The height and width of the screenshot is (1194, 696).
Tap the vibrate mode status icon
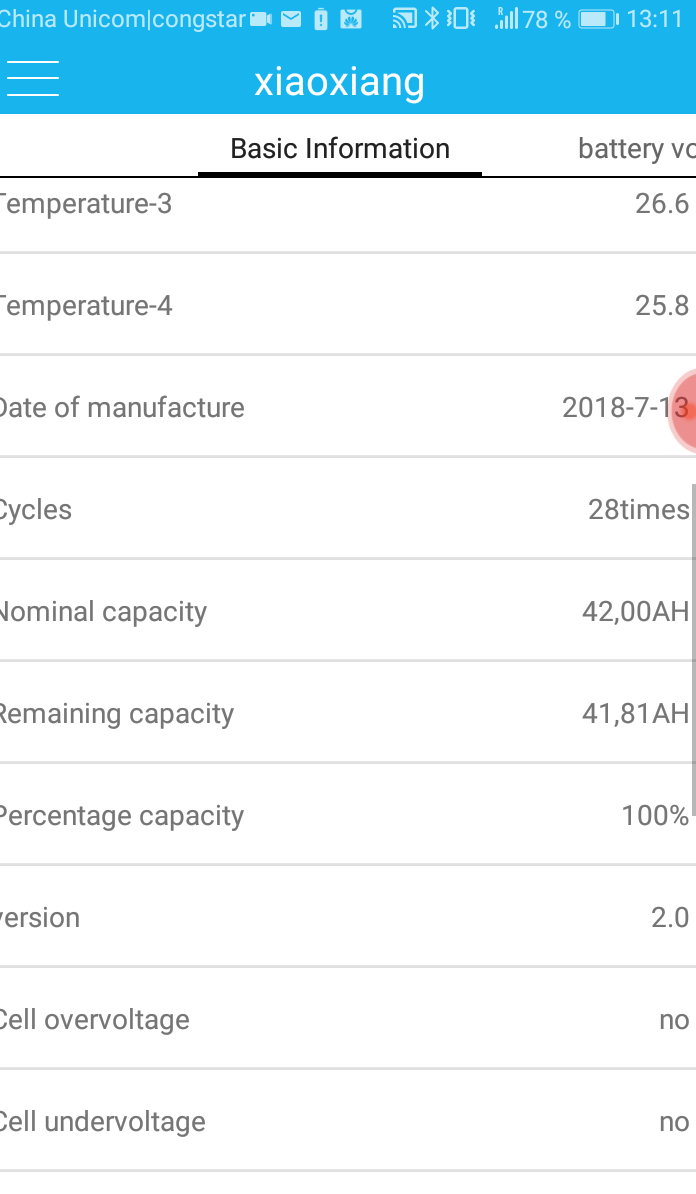461,18
